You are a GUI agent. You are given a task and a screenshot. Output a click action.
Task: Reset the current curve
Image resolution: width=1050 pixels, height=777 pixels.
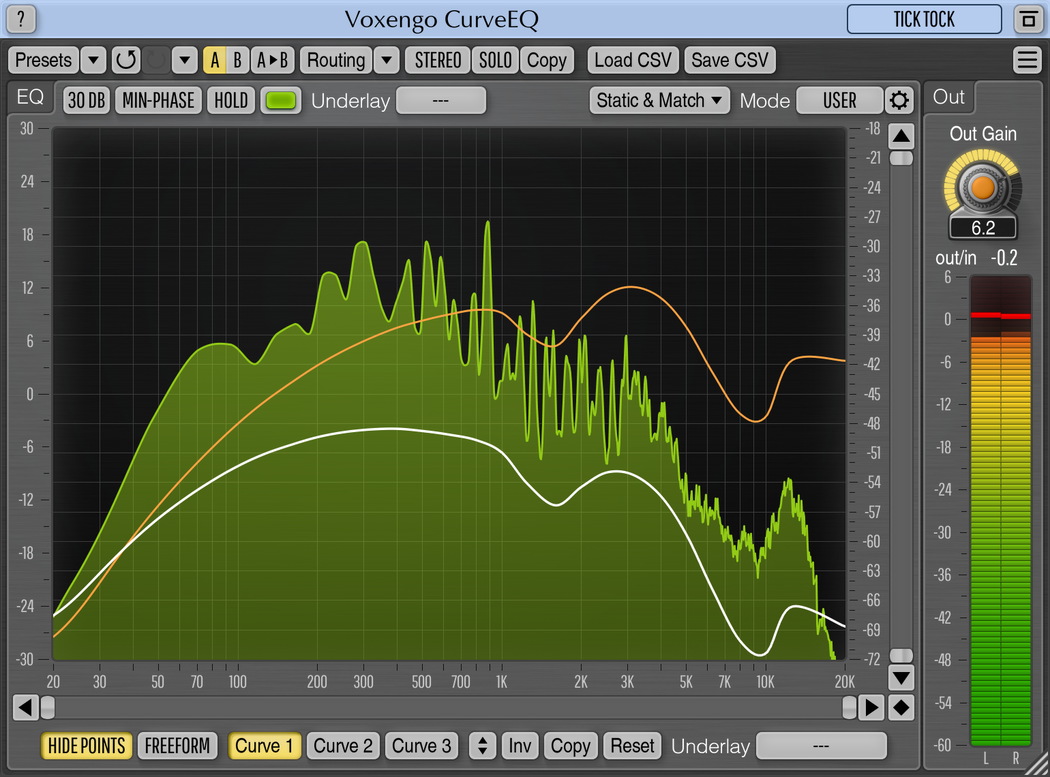[x=632, y=746]
